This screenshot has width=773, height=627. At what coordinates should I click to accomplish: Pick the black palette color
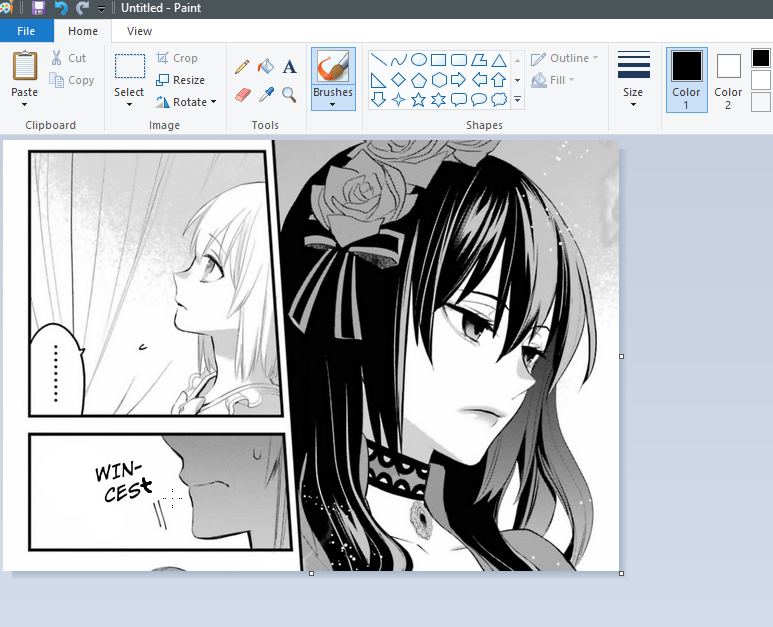point(761,58)
